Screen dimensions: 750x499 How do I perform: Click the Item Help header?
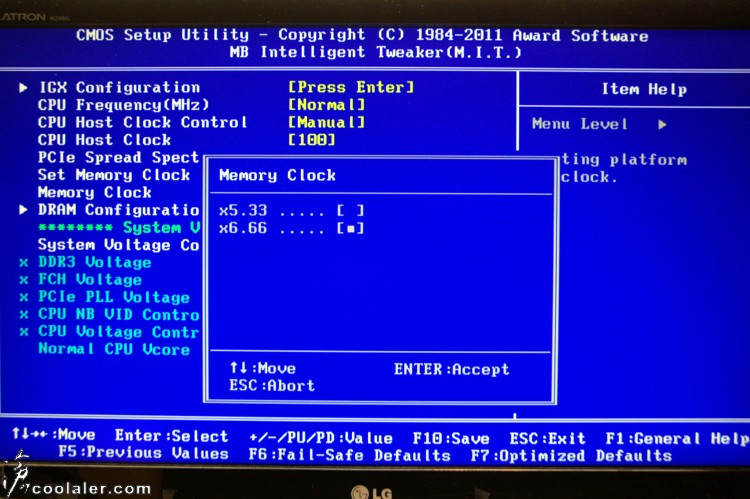(x=644, y=89)
